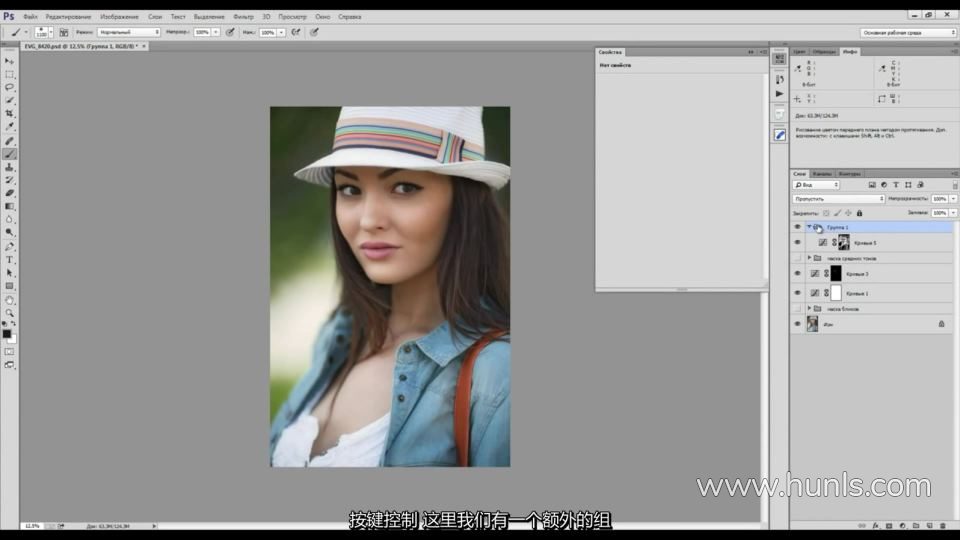This screenshot has width=960, height=540.
Task: Hide the Фон background layer
Action: pos(797,324)
